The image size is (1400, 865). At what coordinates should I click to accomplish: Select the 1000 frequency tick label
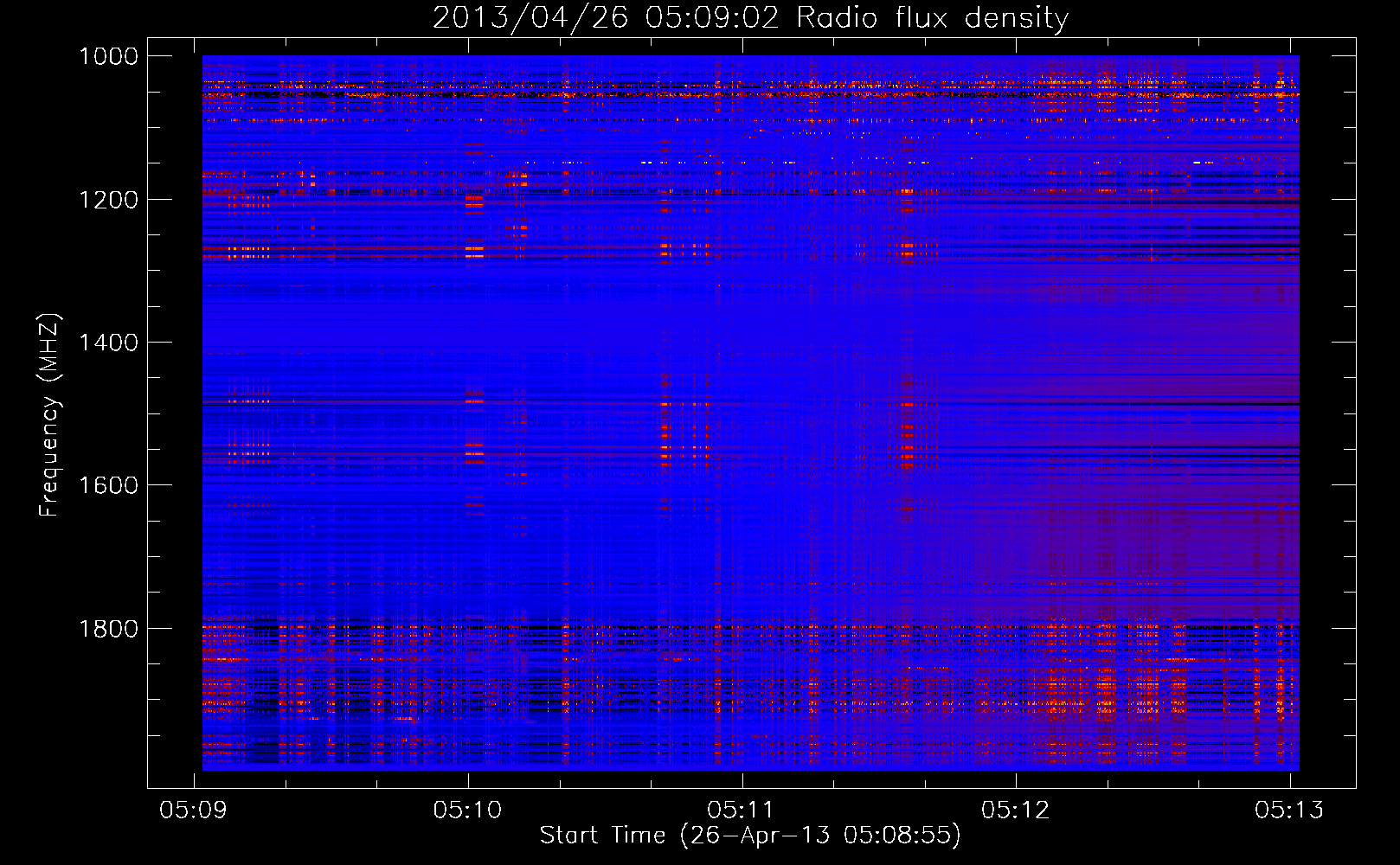[x=108, y=56]
